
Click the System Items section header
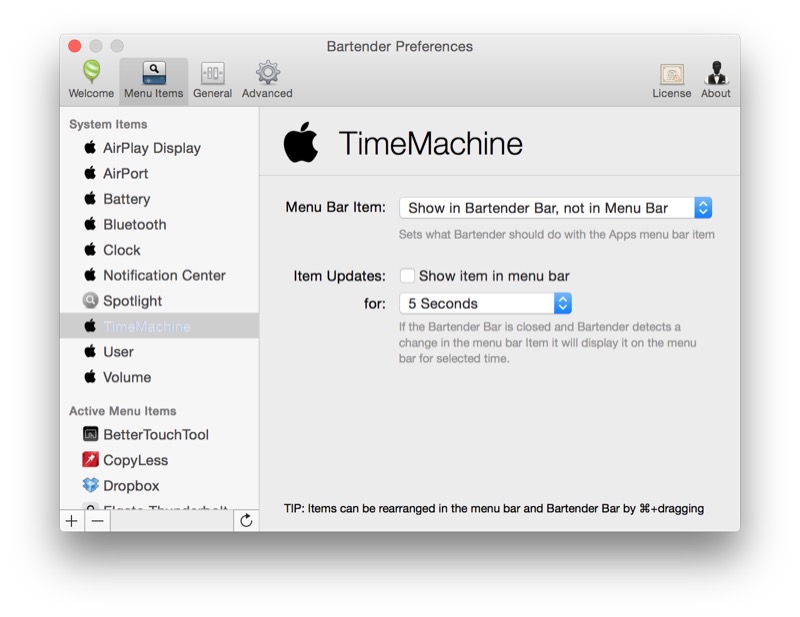[108, 124]
